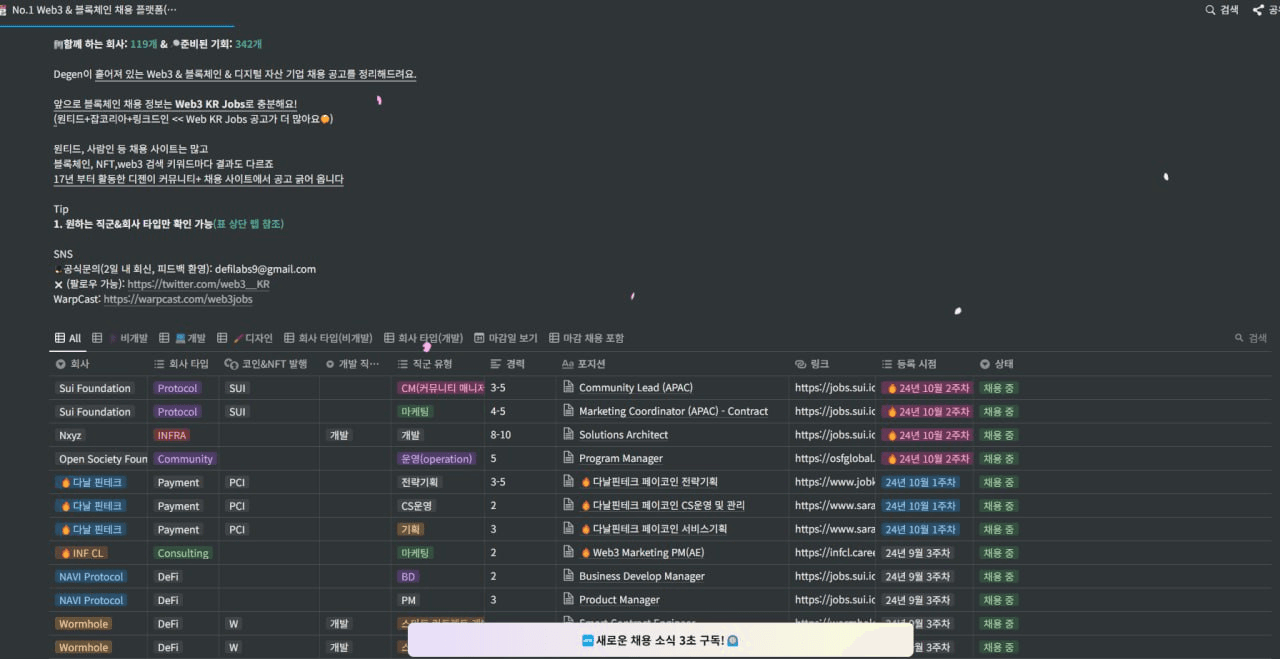Click the document icon beside Solutions Architect
This screenshot has width=1280, height=659.
(x=568, y=435)
